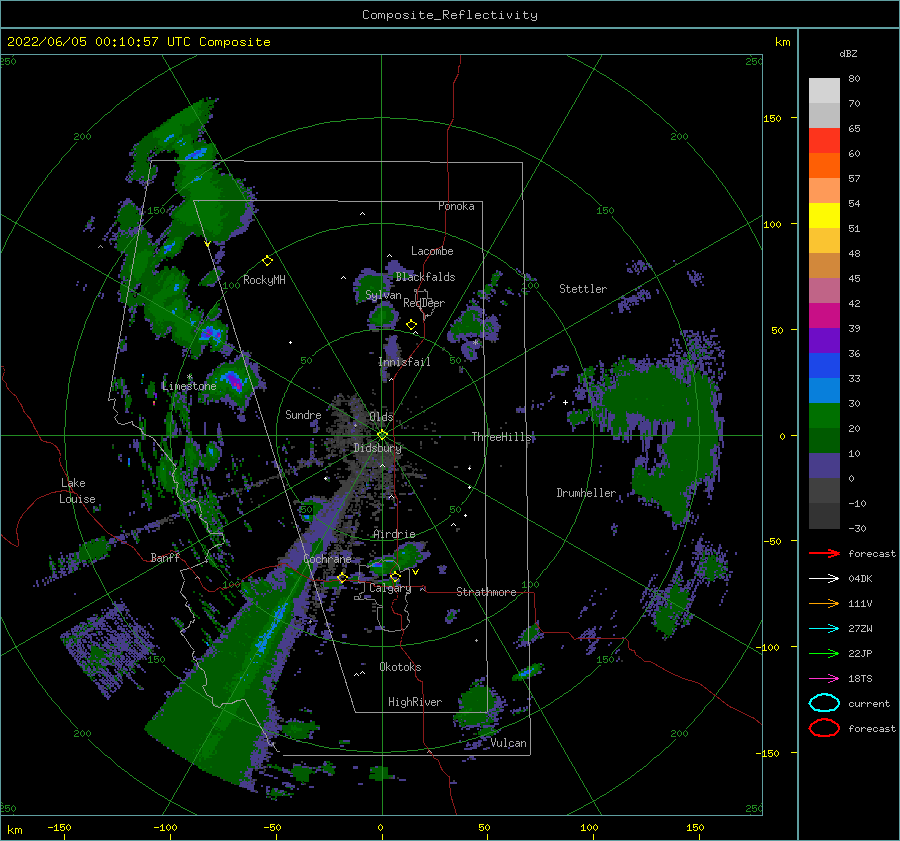The height and width of the screenshot is (841, 900).
Task: Select the slate purple 0-10 dBZ swatch
Action: (x=824, y=465)
